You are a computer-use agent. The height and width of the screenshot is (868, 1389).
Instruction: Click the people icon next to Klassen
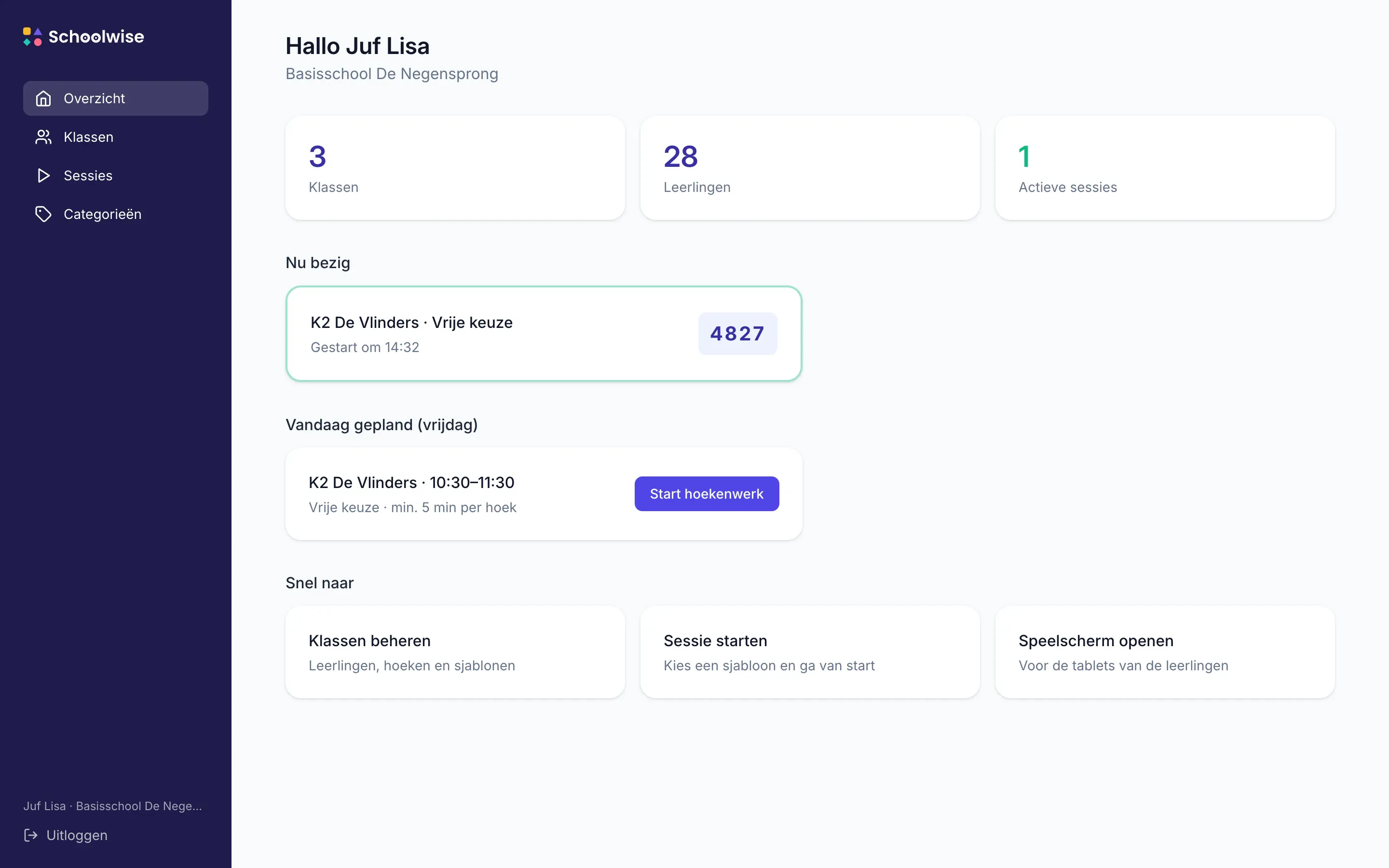coord(43,137)
